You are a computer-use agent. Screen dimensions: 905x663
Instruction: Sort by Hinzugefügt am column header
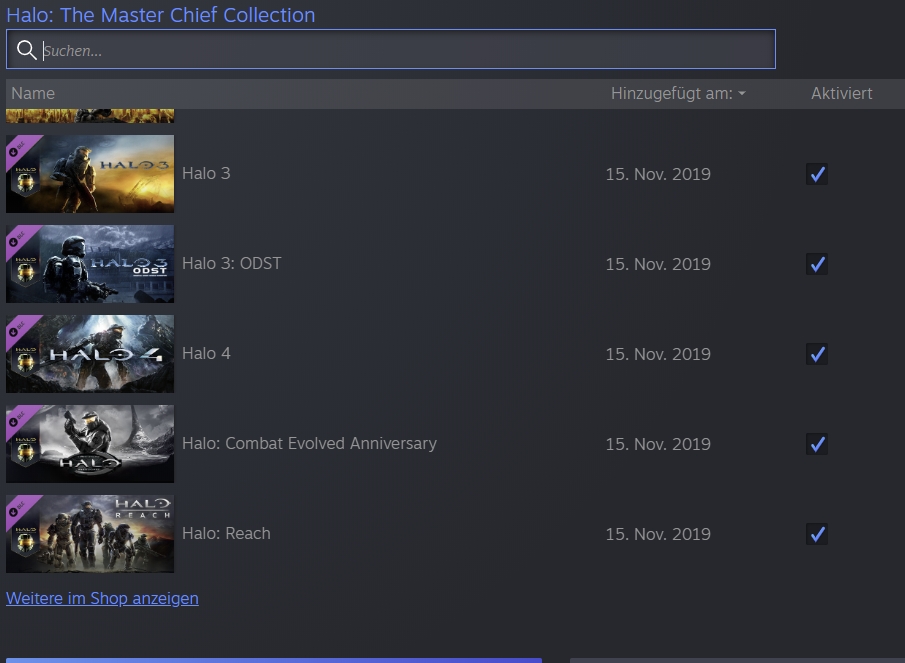point(671,93)
